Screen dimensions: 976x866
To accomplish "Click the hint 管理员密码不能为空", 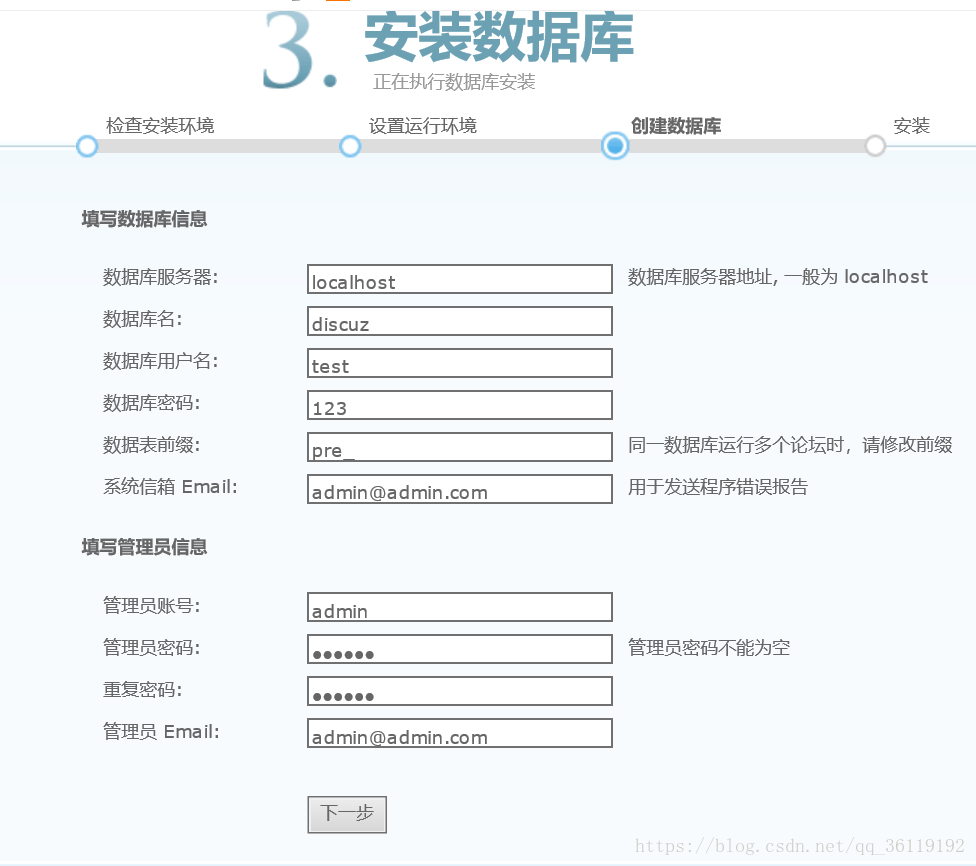I will (x=708, y=647).
